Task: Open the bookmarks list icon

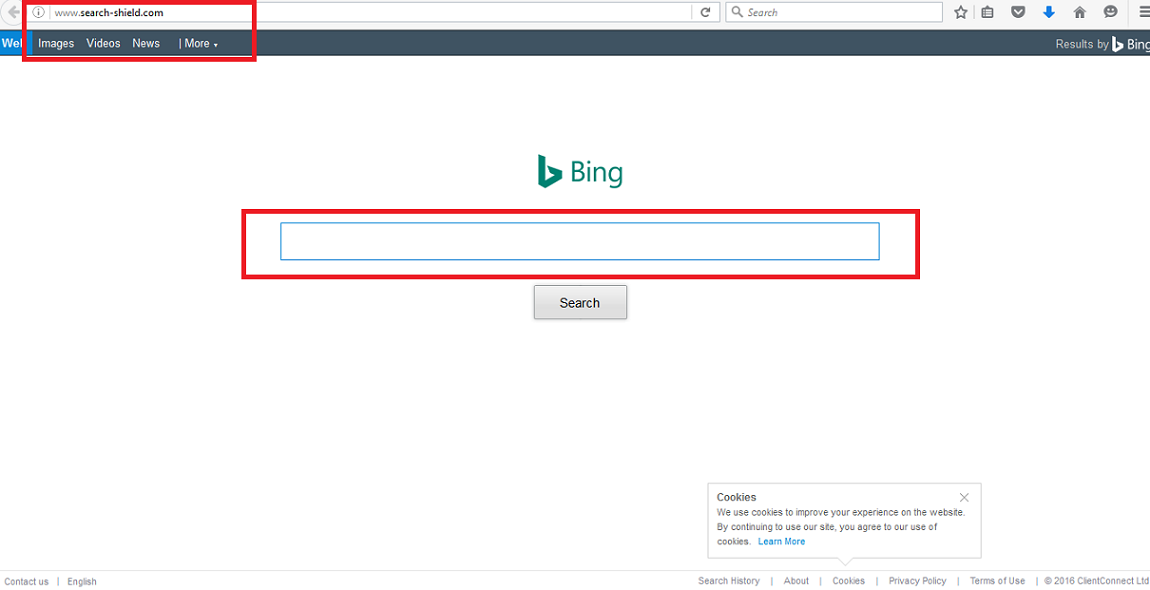Action: (x=988, y=13)
